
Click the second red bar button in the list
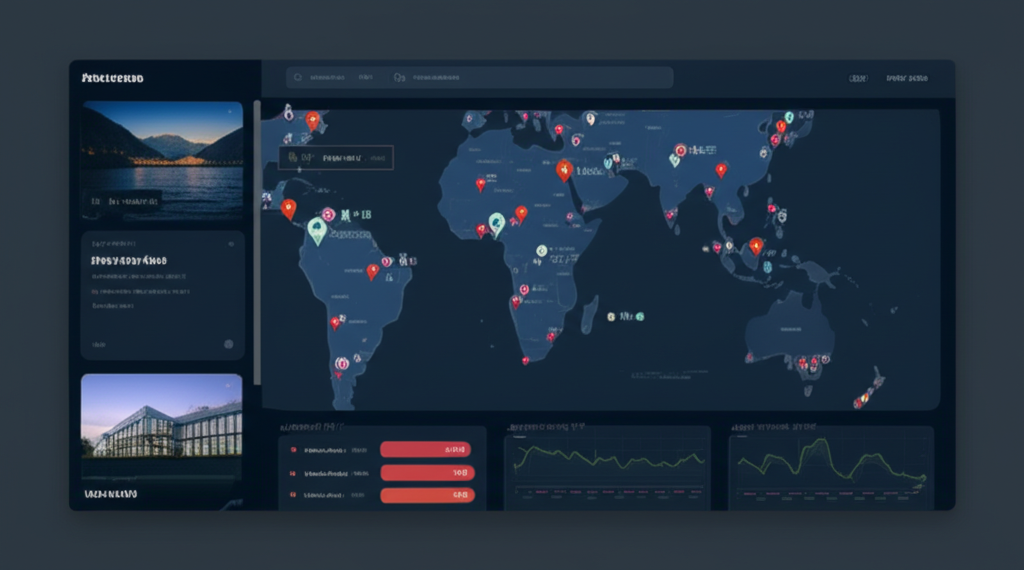pos(427,472)
